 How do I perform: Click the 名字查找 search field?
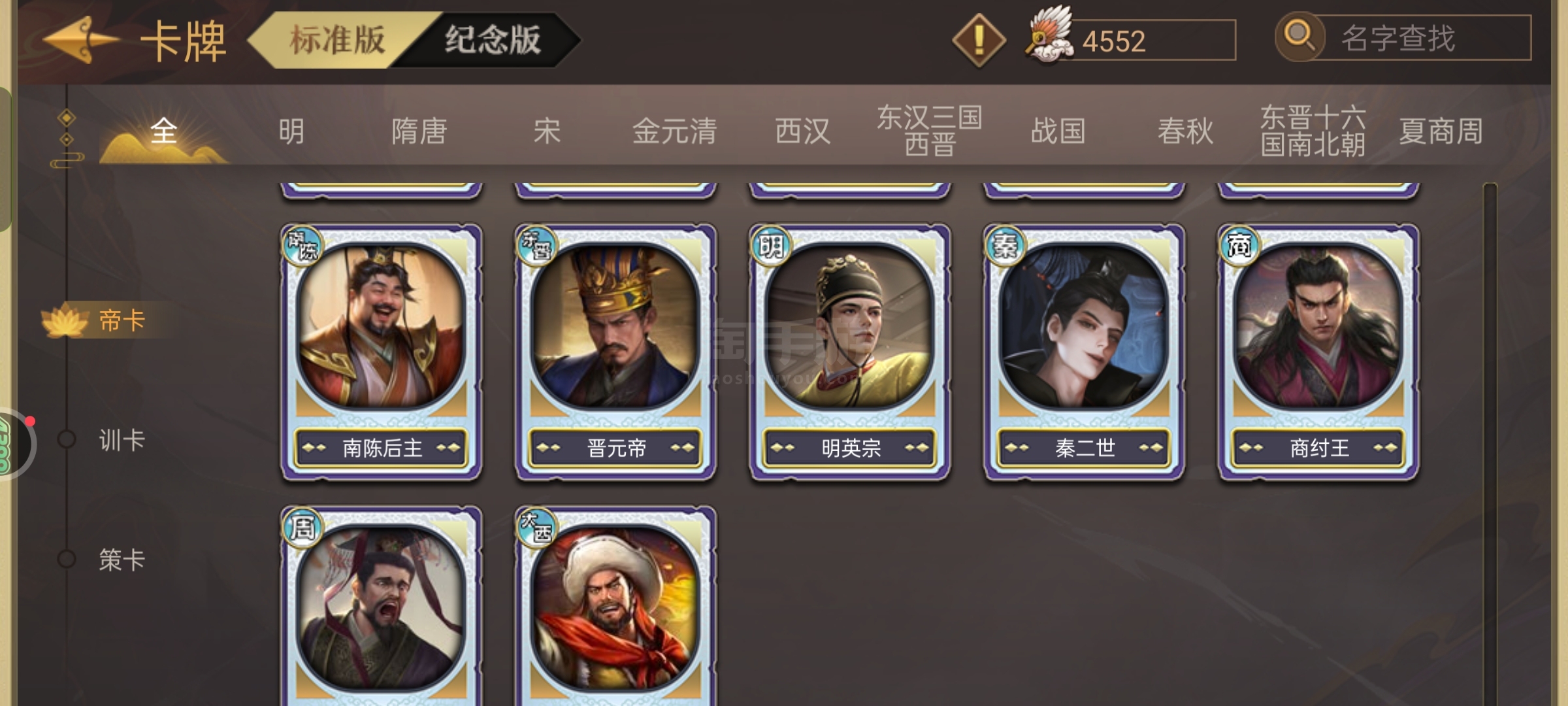[1422, 39]
